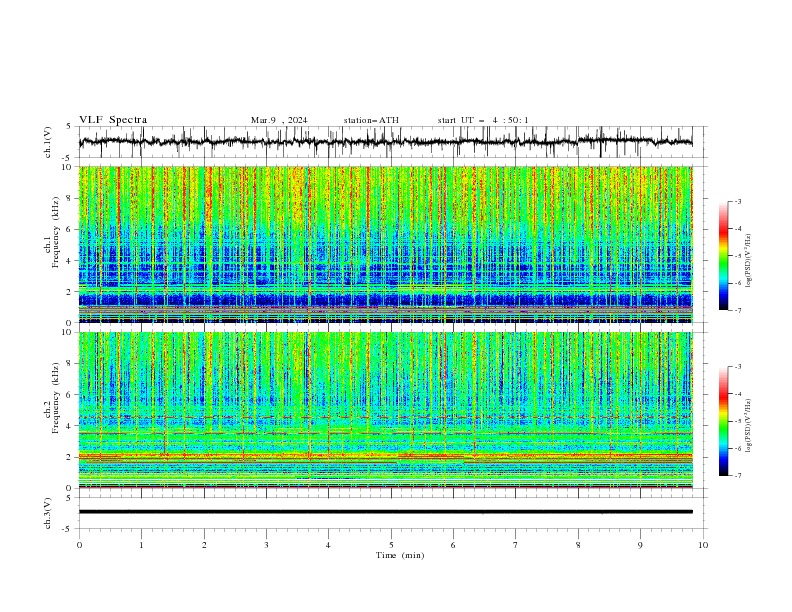Click the 2 kHz tick label on ch.1 axis
The width and height of the screenshot is (792, 612).
(x=70, y=291)
